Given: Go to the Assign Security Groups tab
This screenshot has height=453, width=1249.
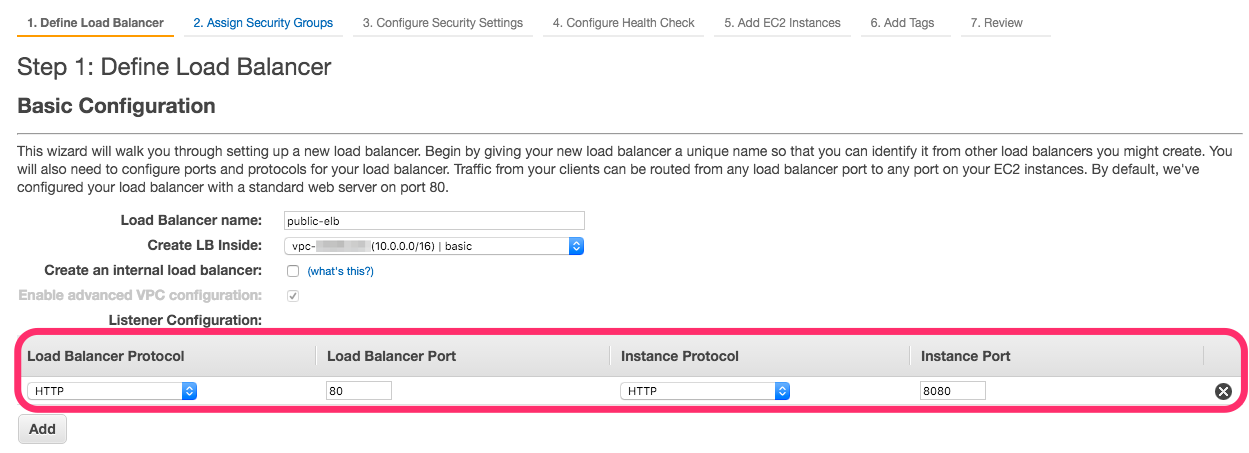Looking at the screenshot, I should point(263,23).
